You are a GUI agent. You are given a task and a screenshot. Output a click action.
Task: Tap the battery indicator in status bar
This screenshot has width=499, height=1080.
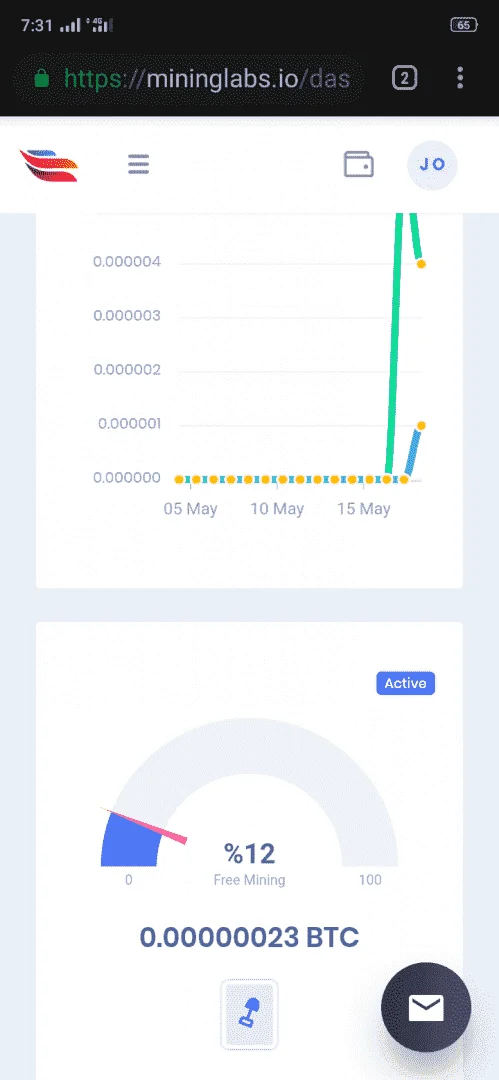pos(463,25)
